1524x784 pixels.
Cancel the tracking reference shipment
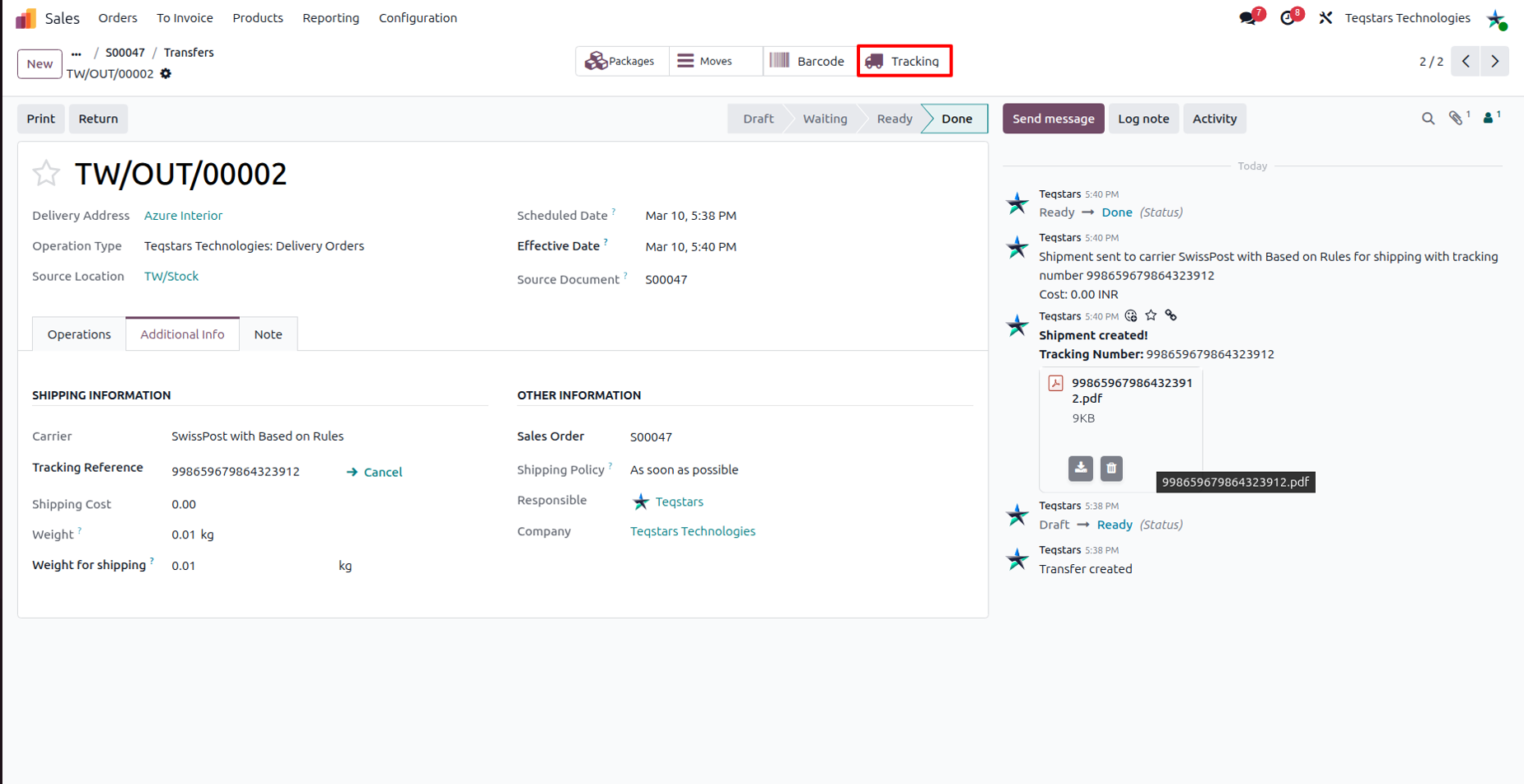374,472
